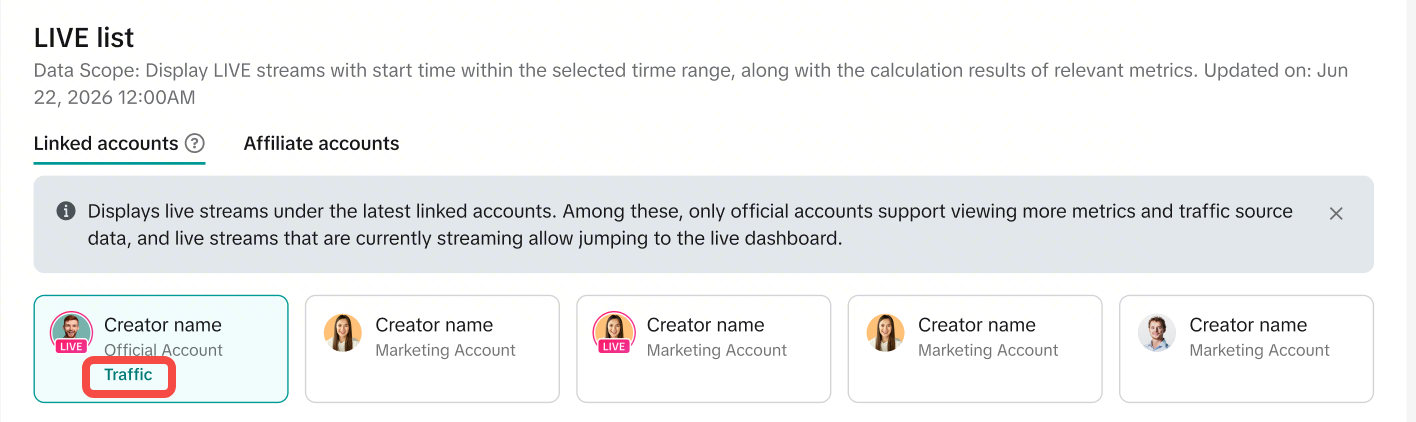This screenshot has height=422, width=1416.
Task: Open Traffic for the Official Account
Action: click(x=128, y=375)
